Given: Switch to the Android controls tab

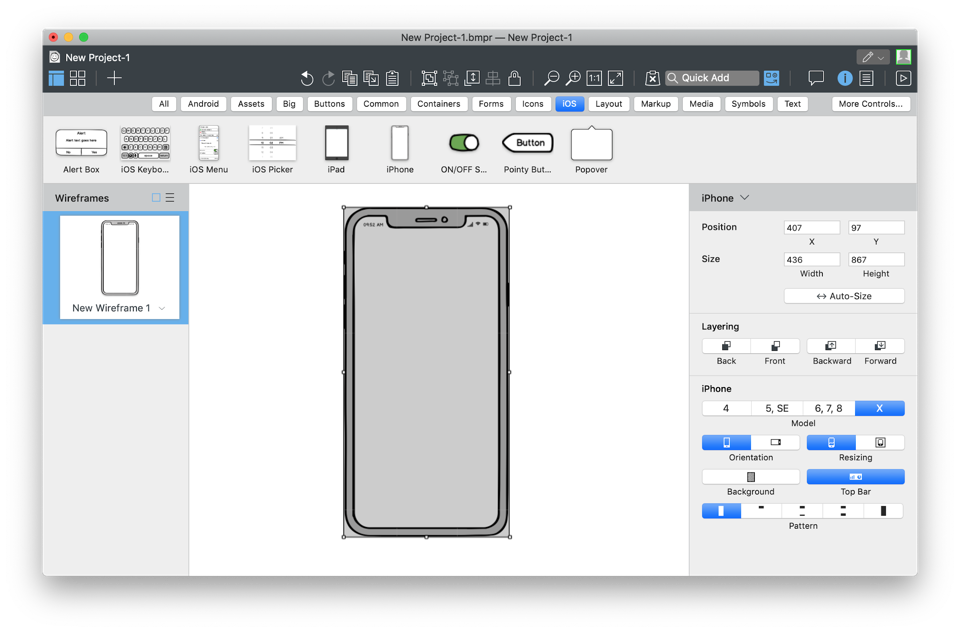Looking at the screenshot, I should (203, 104).
